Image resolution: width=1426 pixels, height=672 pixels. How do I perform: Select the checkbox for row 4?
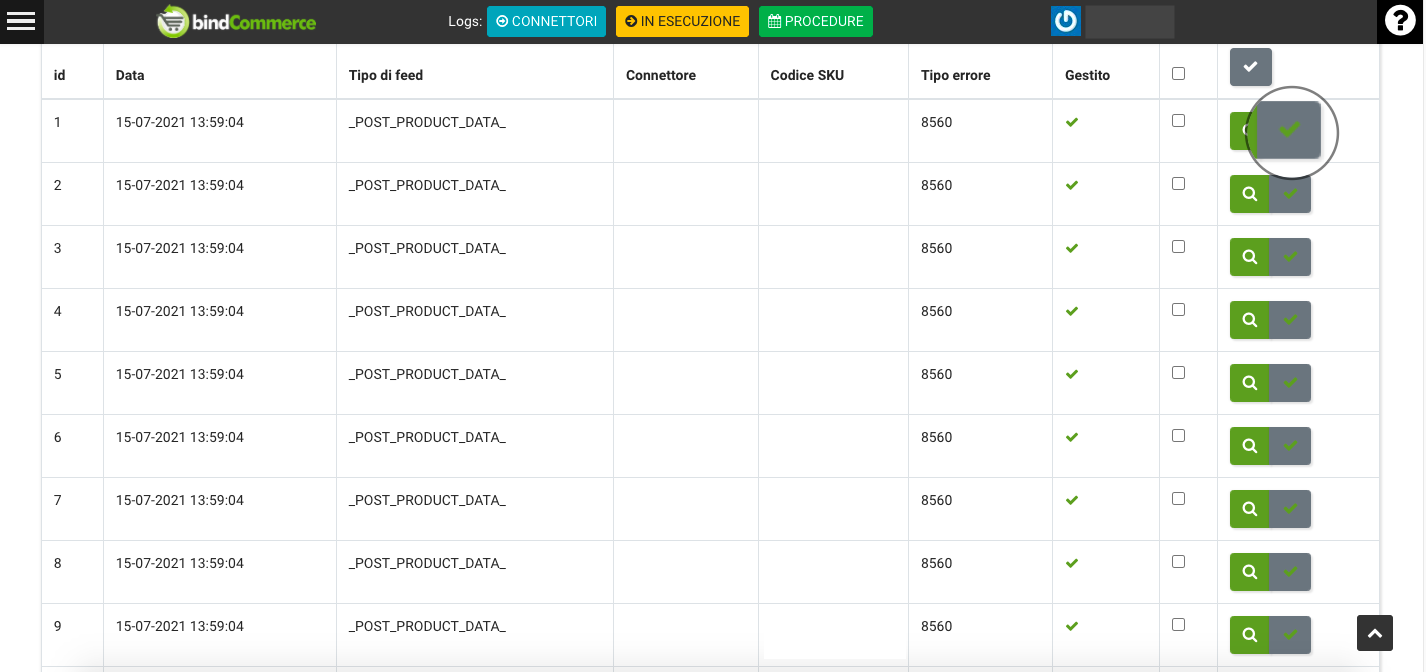[x=1178, y=310]
